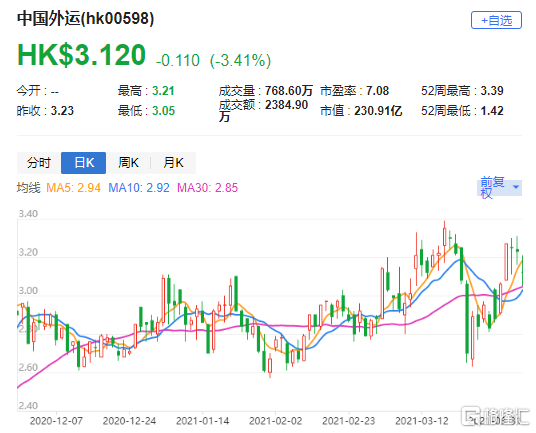This screenshot has height=433, width=536.
Task: Open the 周K weekly chart tab
Action: pyautogui.click(x=128, y=163)
